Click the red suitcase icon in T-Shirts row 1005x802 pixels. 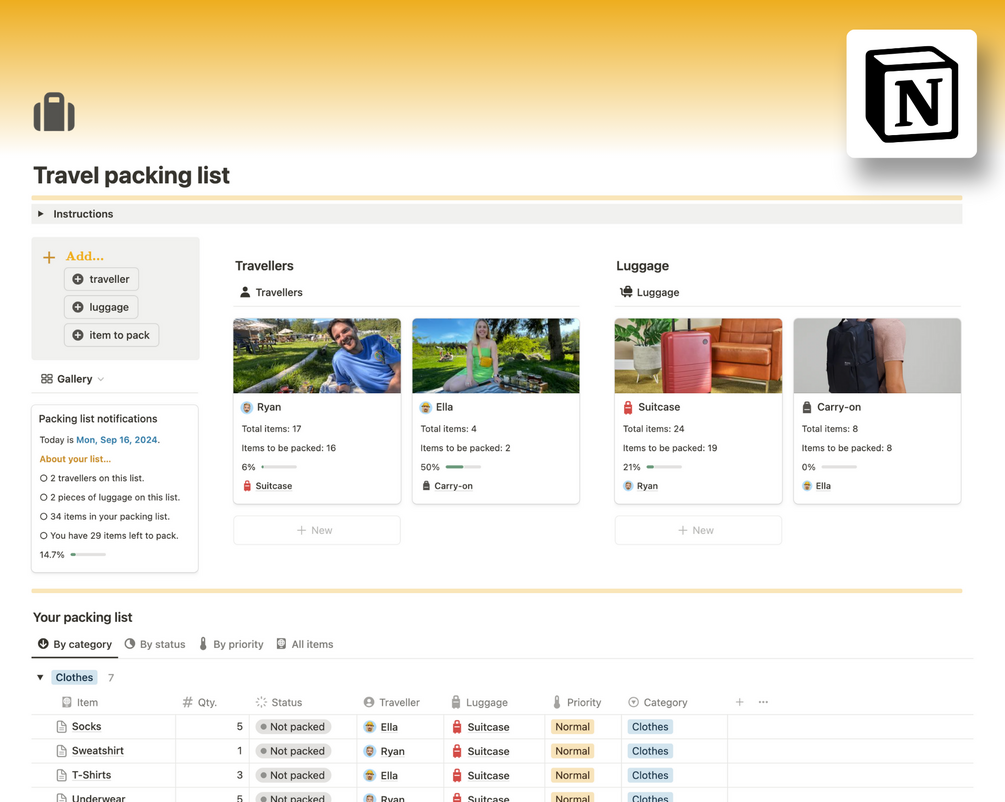[x=457, y=775]
